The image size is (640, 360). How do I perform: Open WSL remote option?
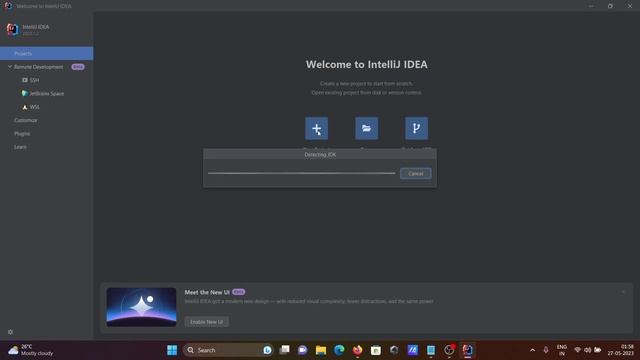[x=31, y=107]
